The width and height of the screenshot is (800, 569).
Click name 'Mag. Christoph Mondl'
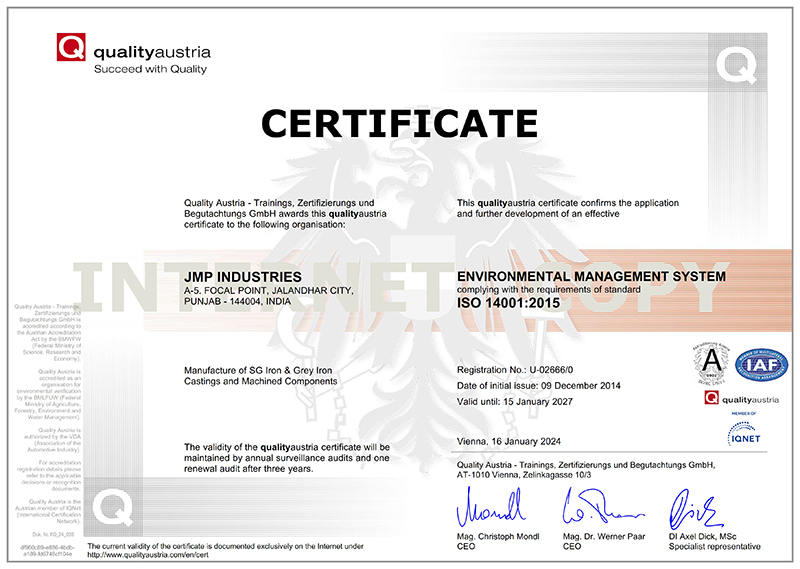coord(498,536)
